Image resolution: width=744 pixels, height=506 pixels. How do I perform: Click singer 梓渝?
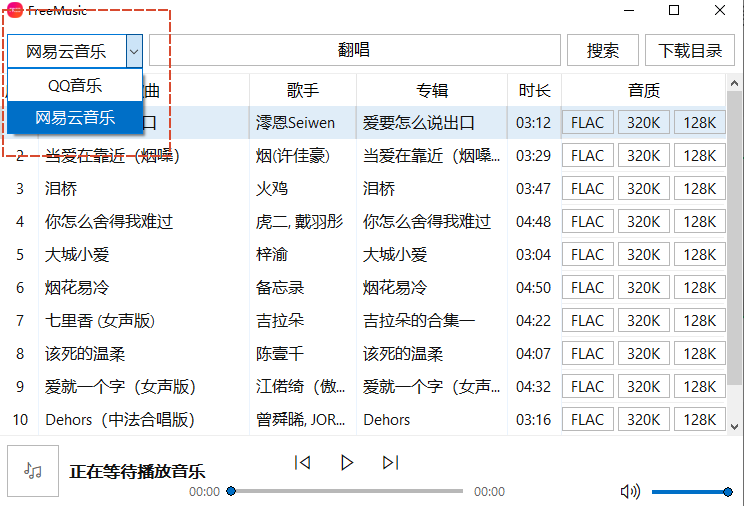coord(272,254)
